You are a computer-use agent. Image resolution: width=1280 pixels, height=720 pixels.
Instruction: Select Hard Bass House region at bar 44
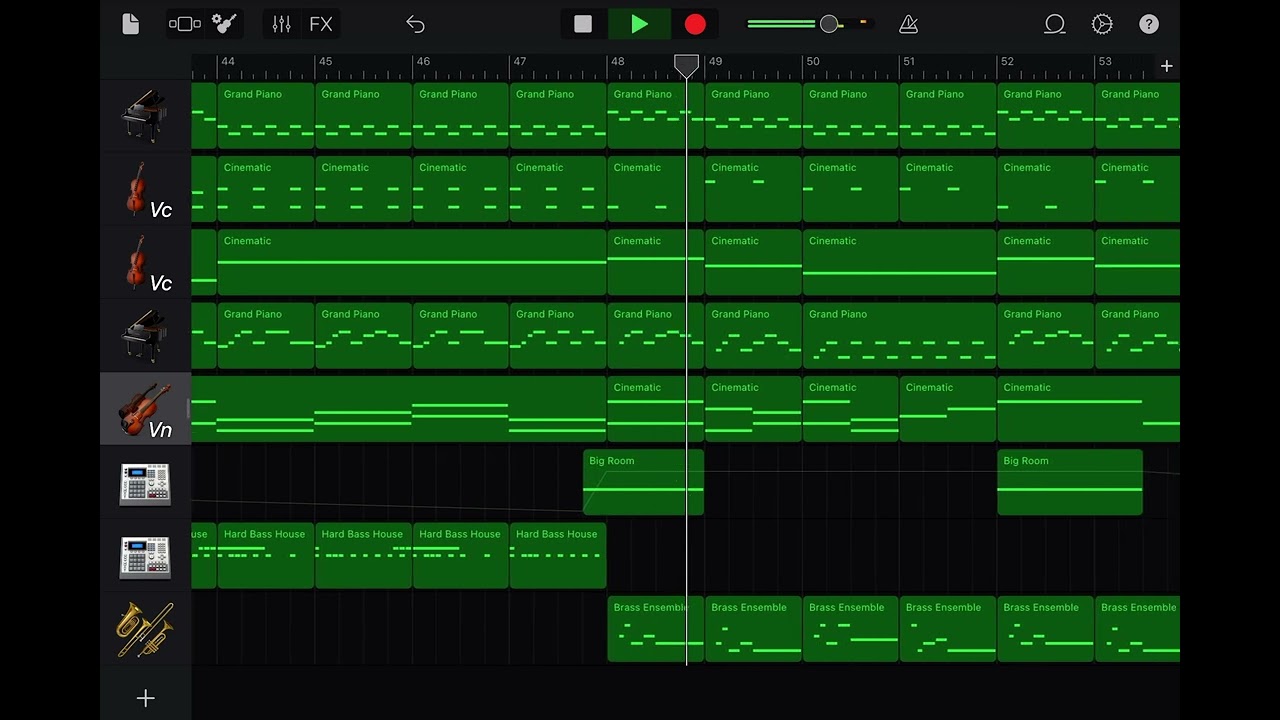point(266,556)
